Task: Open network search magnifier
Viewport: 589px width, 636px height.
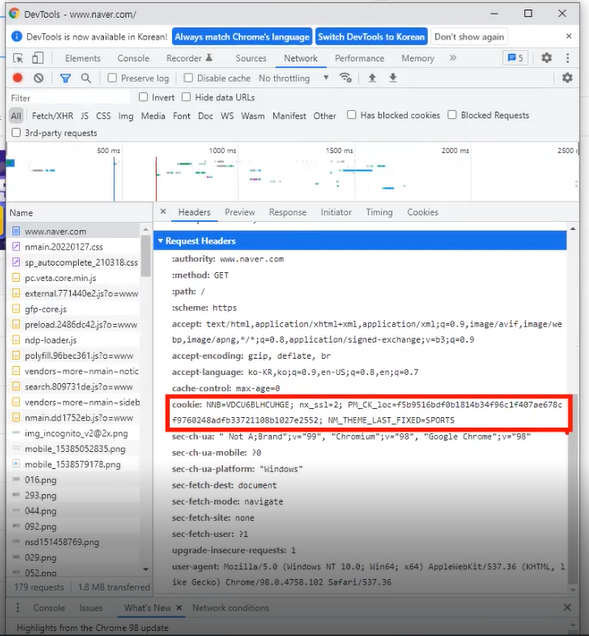Action: coord(86,78)
